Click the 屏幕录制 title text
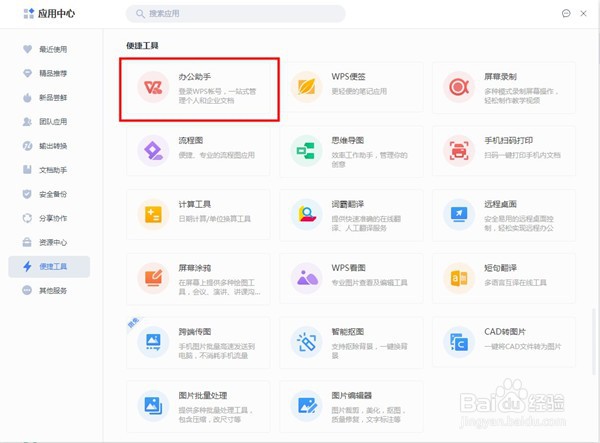Viewport: 600px width, 443px height. point(501,77)
